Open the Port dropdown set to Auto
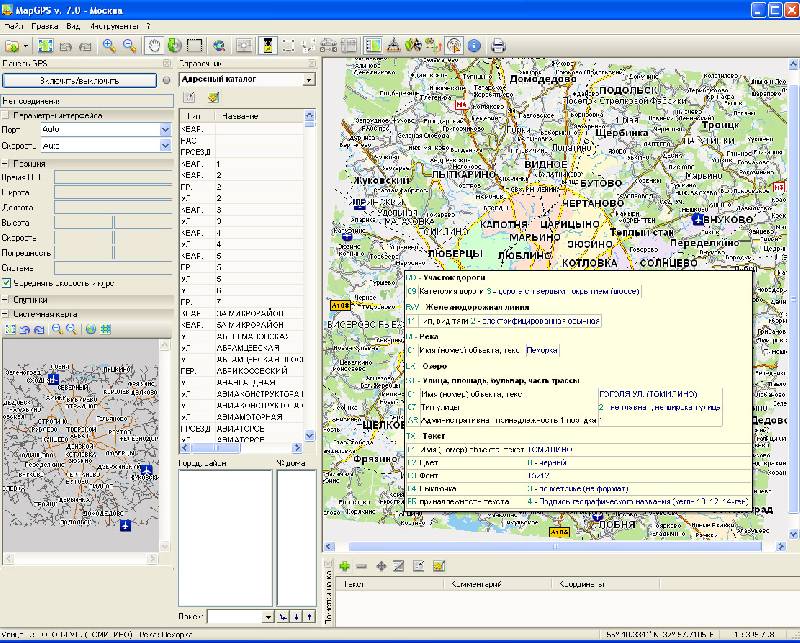800x643 pixels. tap(166, 129)
